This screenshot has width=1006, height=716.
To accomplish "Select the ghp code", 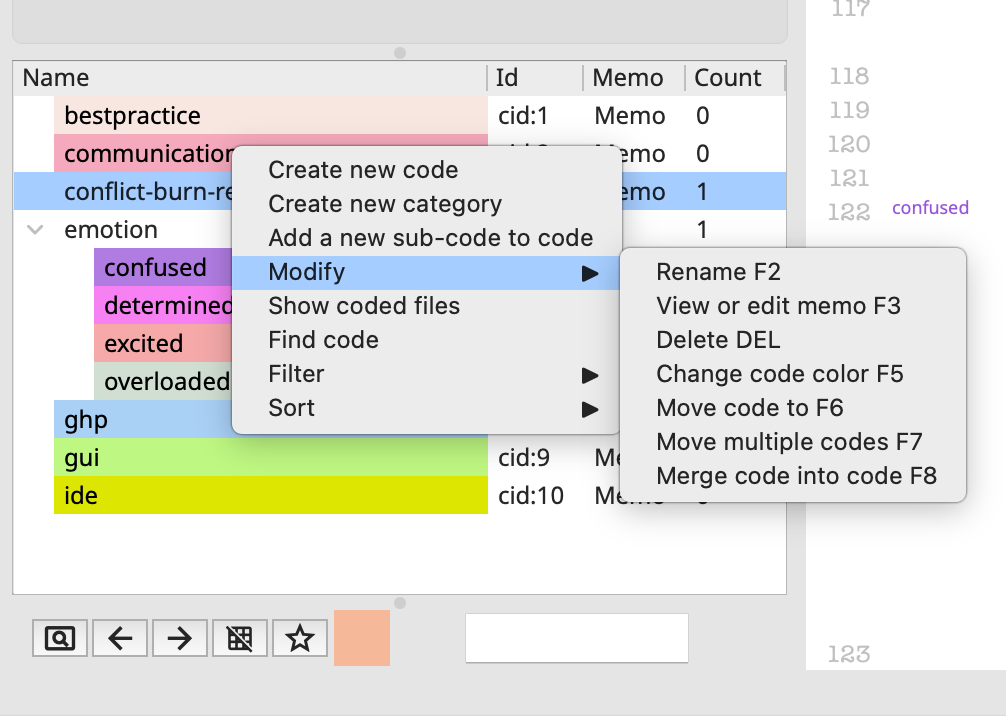I will pyautogui.click(x=142, y=420).
